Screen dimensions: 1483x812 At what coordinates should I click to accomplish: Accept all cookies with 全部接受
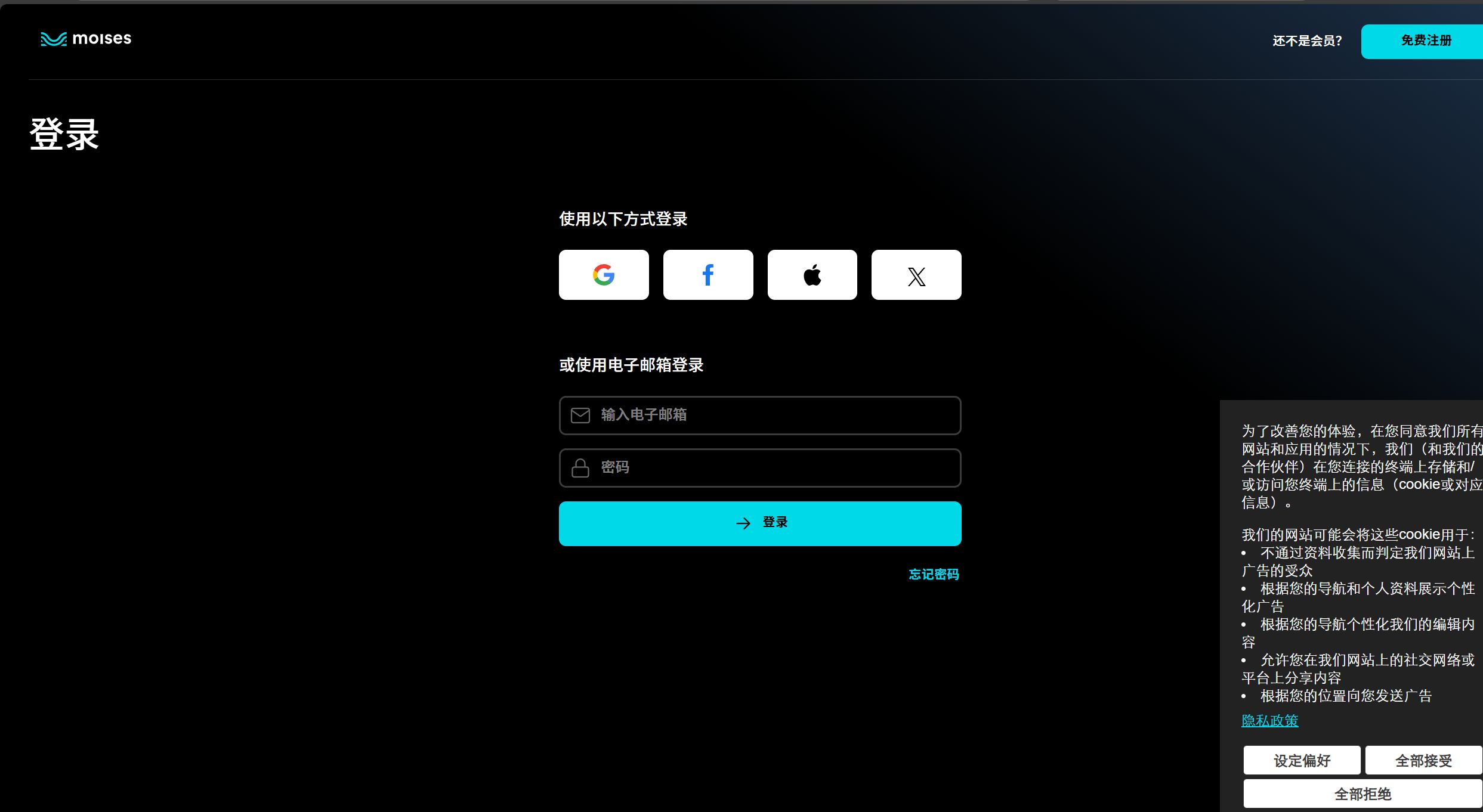click(1423, 761)
